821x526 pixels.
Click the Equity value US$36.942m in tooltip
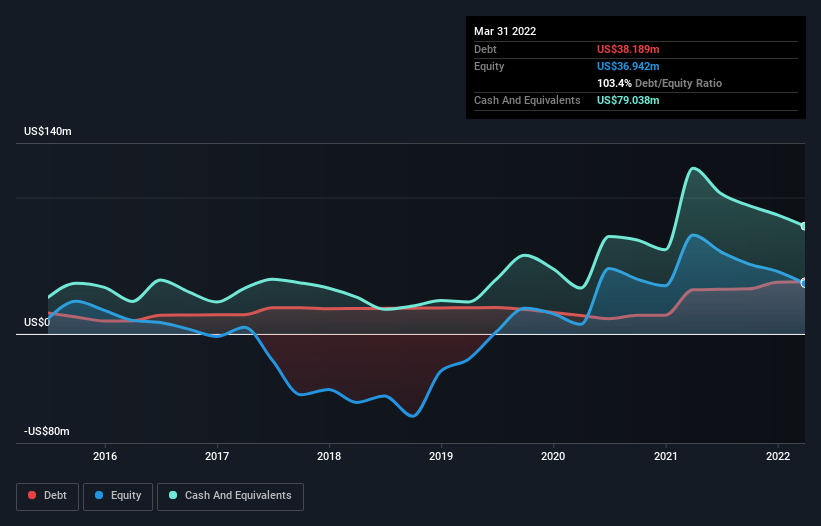[628, 66]
